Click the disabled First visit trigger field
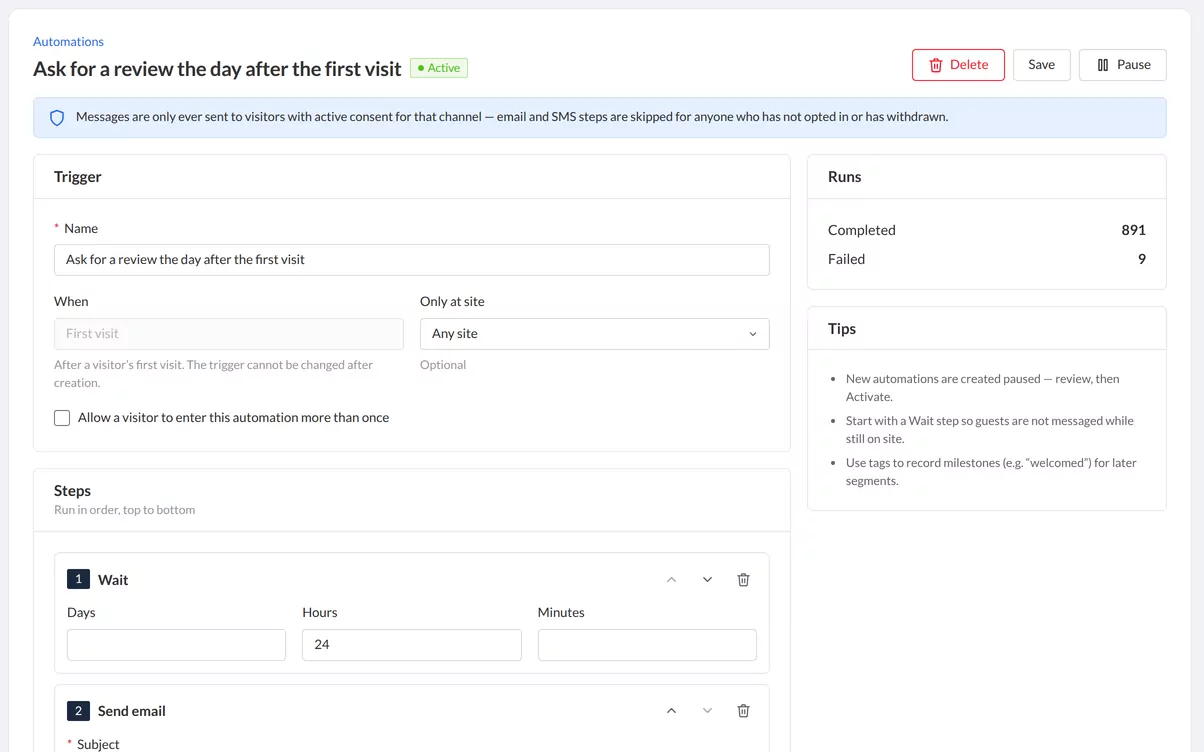 click(228, 334)
